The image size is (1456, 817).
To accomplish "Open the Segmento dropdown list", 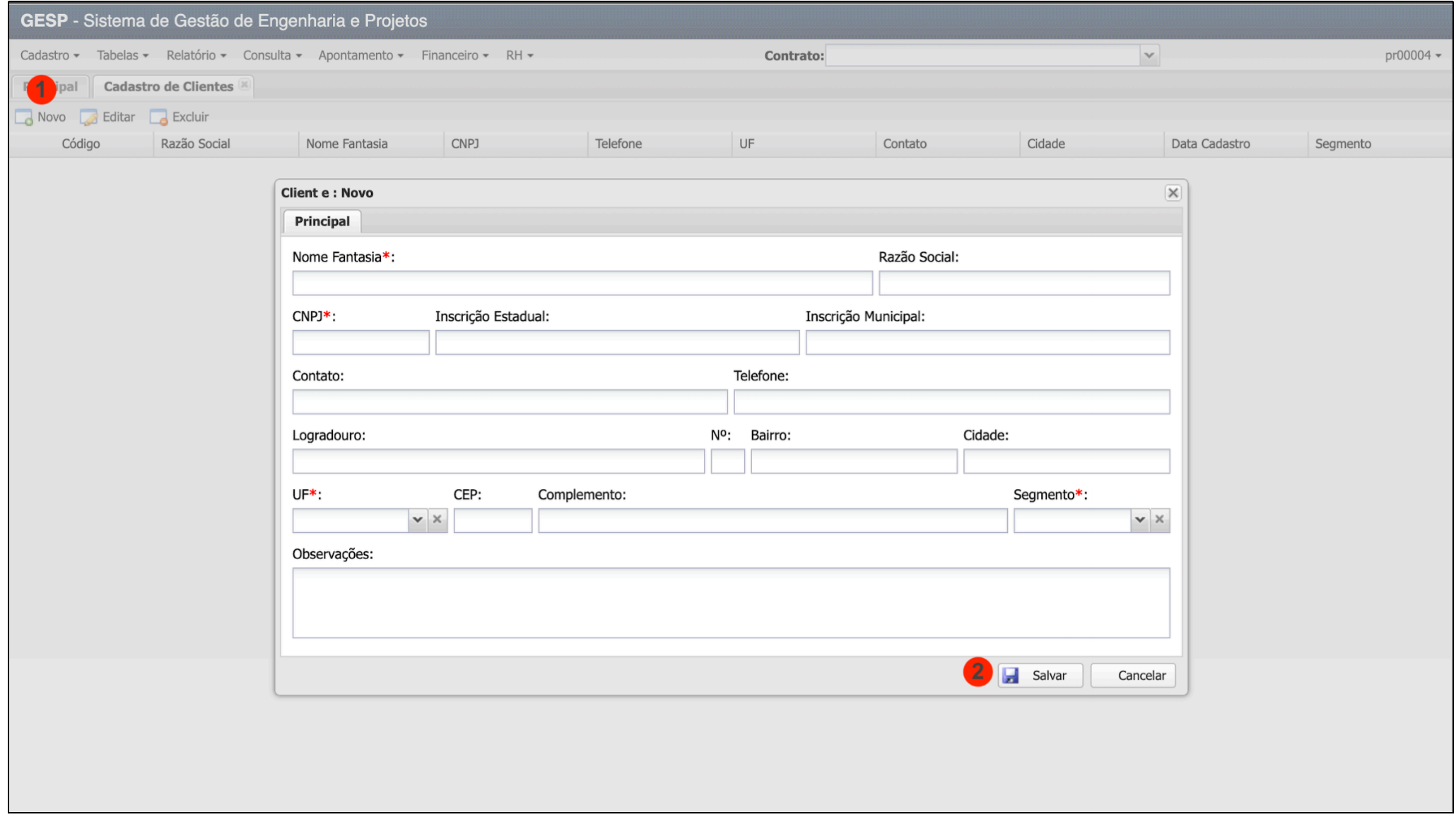I will (1140, 519).
